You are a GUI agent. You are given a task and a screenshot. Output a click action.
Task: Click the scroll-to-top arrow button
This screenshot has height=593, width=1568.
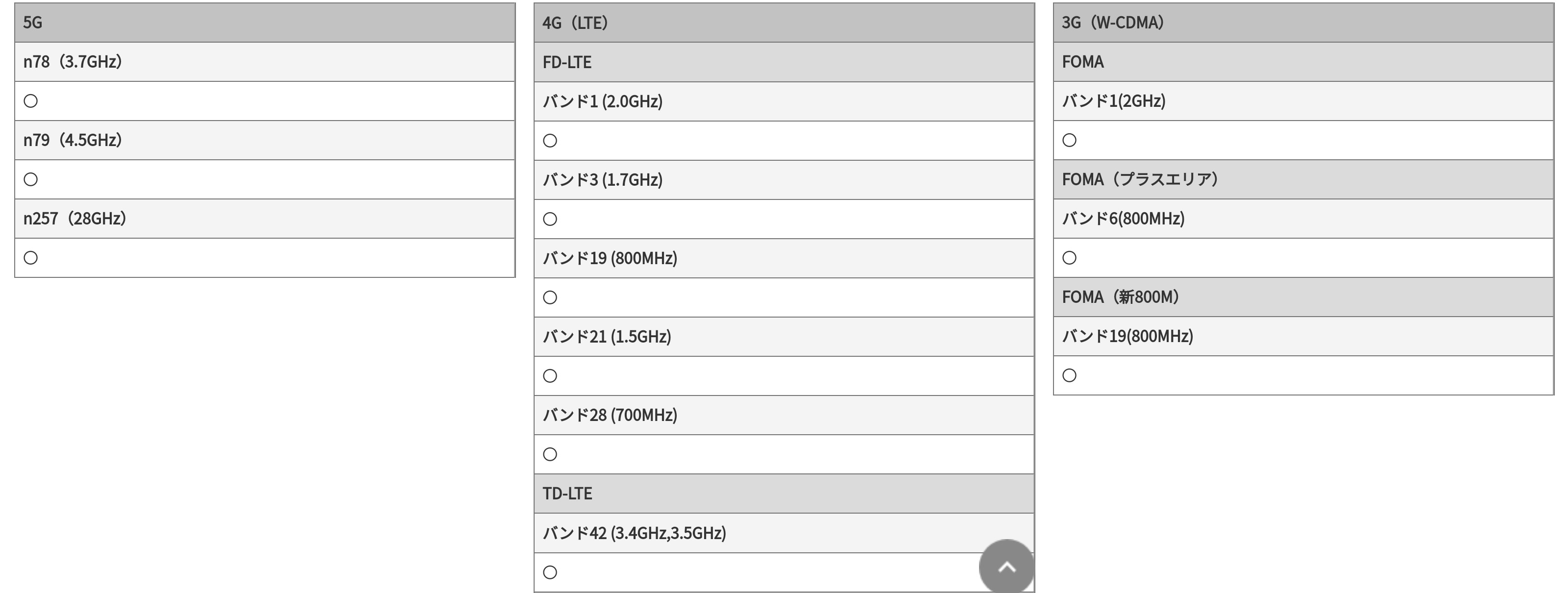tap(1006, 567)
